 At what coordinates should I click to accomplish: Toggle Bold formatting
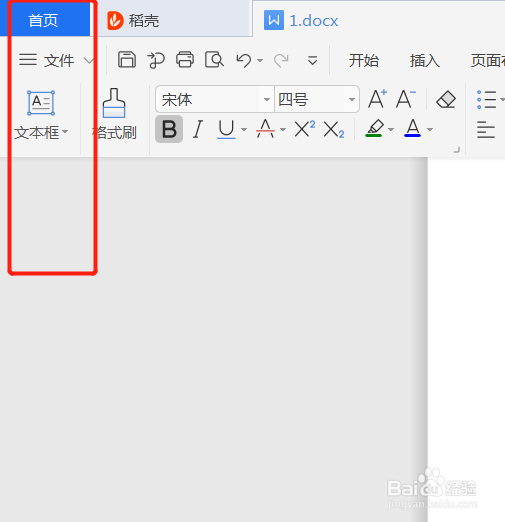[169, 129]
